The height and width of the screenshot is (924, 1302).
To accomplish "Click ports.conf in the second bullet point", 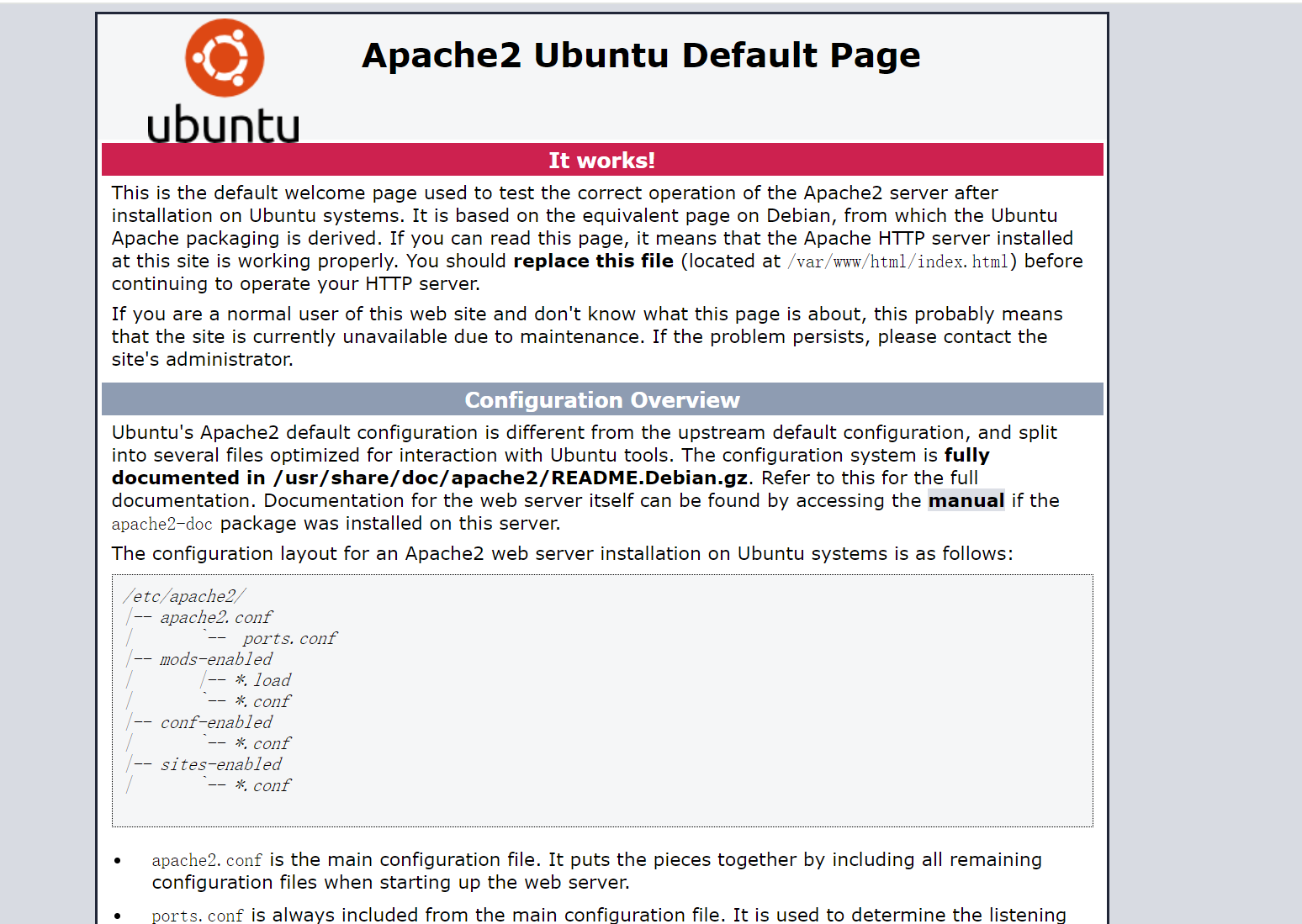I will click(x=198, y=916).
